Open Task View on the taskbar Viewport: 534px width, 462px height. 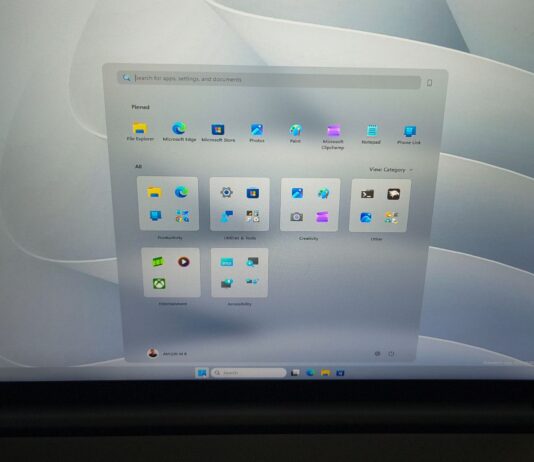tap(295, 373)
